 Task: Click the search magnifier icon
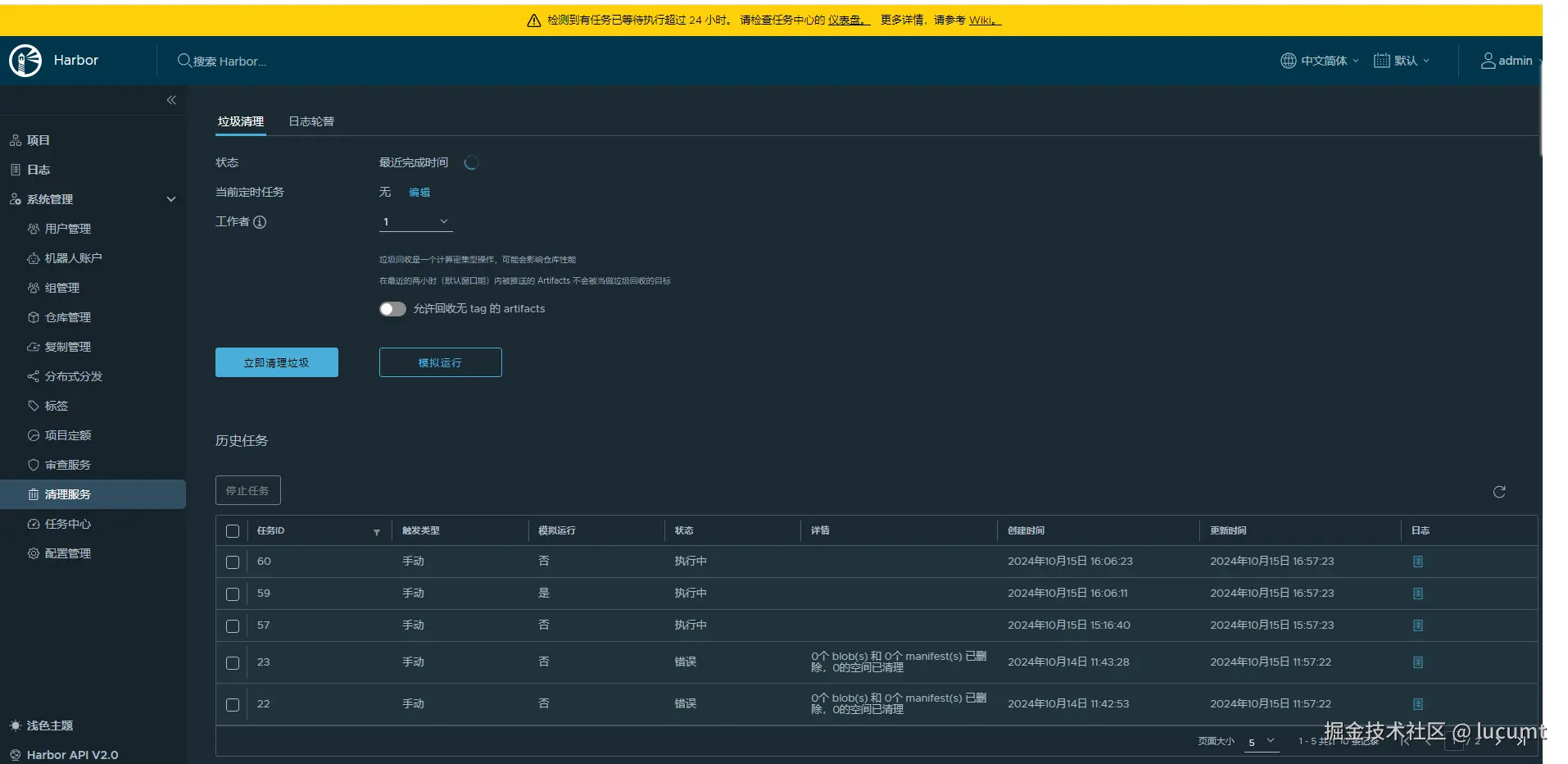pos(184,61)
